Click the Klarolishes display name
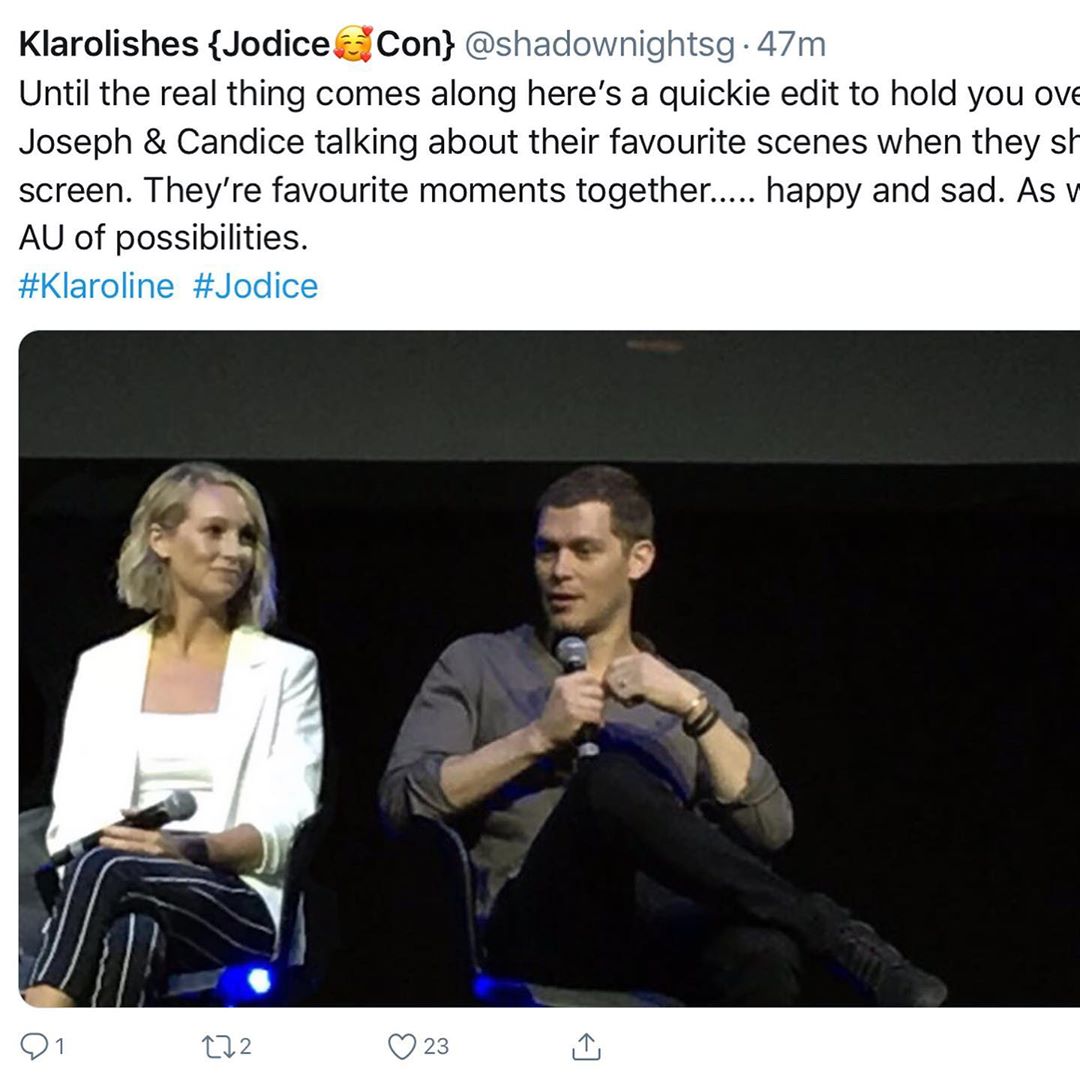 (108, 44)
